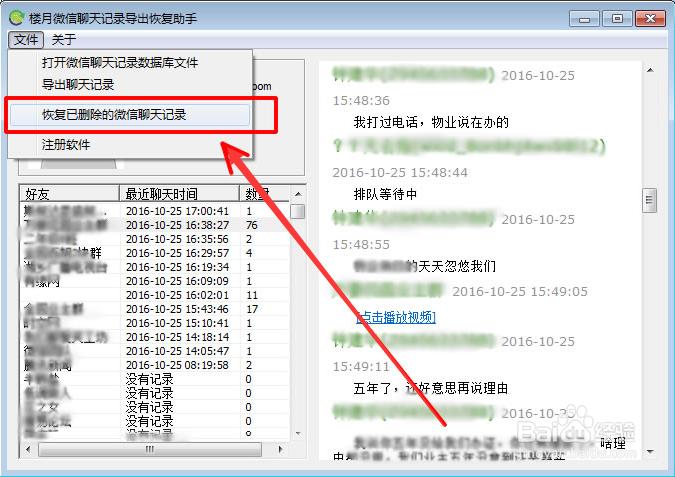
Task: Select the row dated 2016-10-25 15:10:41
Action: (155, 323)
